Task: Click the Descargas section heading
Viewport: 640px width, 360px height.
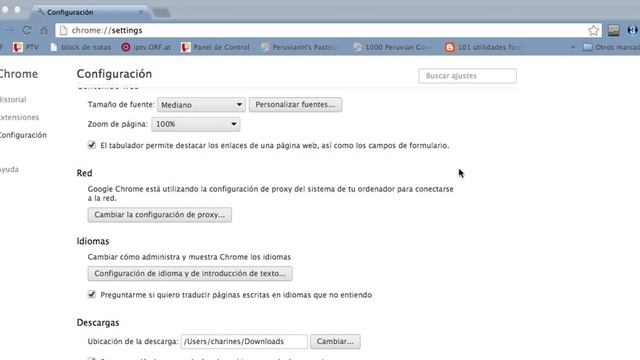Action: tap(98, 322)
